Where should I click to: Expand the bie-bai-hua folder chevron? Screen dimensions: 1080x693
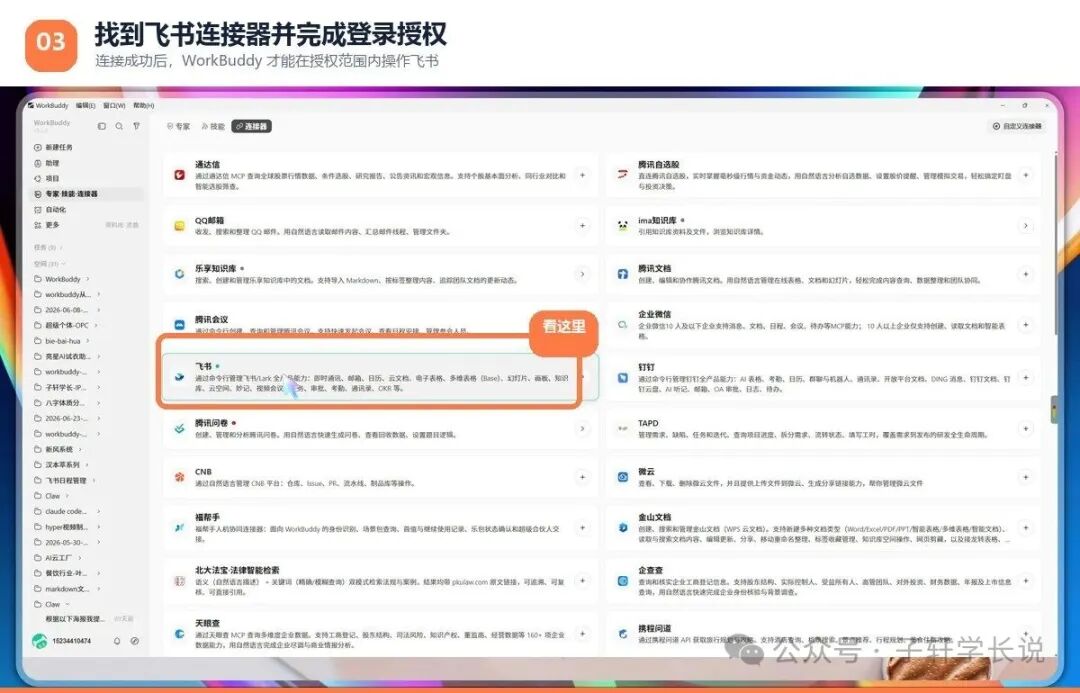point(87,341)
